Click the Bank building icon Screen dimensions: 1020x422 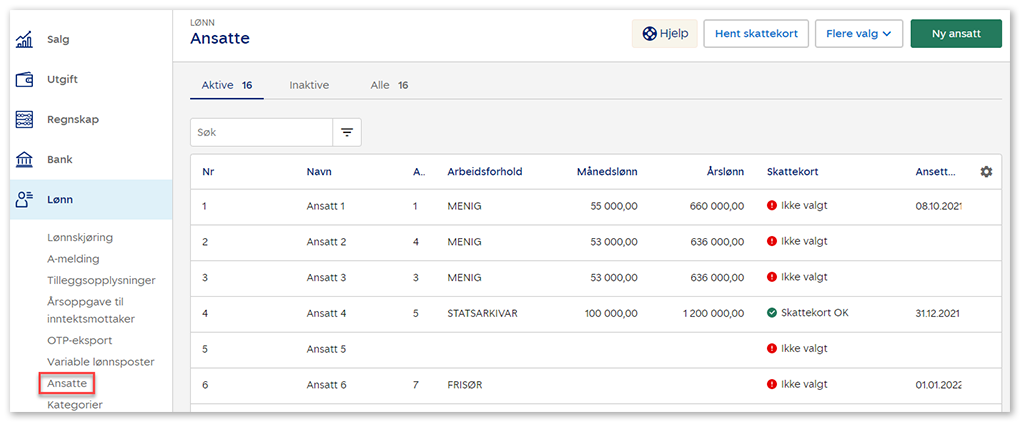pyautogui.click(x=24, y=160)
